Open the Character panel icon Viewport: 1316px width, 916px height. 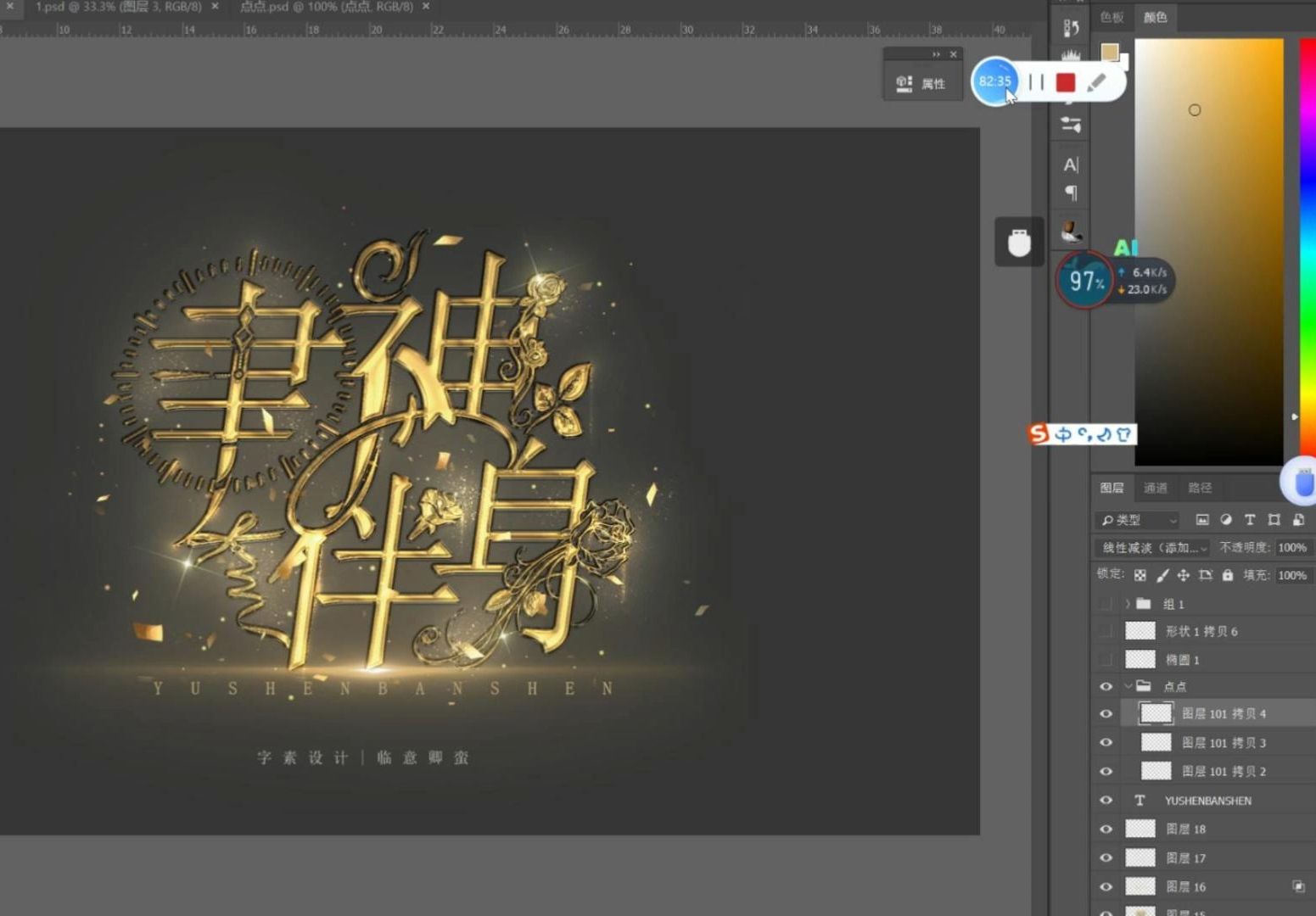pyautogui.click(x=1071, y=165)
